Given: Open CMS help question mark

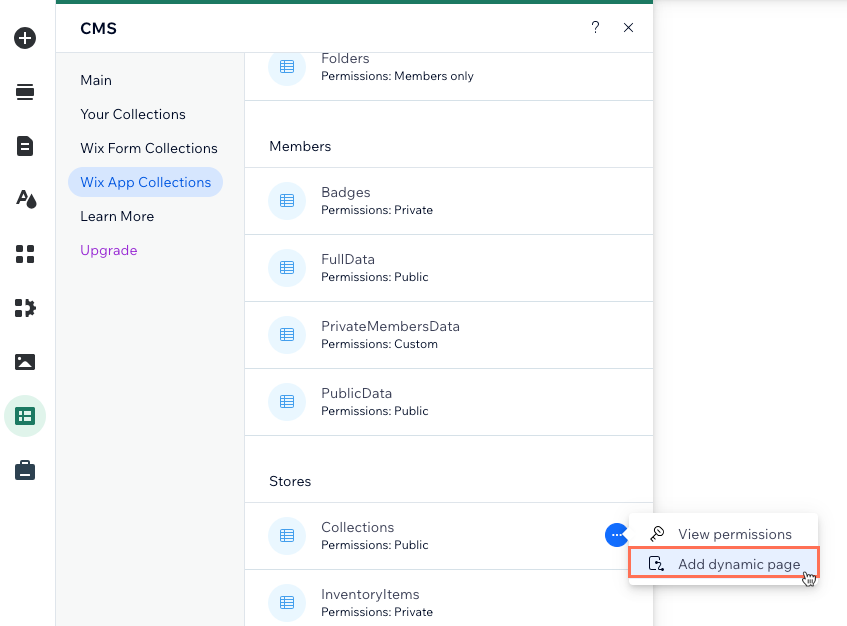Looking at the screenshot, I should (595, 28).
